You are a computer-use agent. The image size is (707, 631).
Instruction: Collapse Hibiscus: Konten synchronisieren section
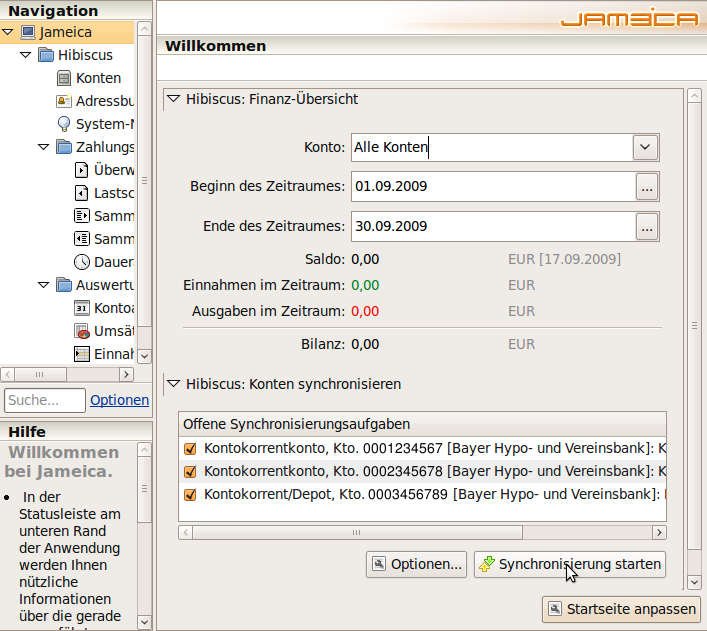[174, 384]
